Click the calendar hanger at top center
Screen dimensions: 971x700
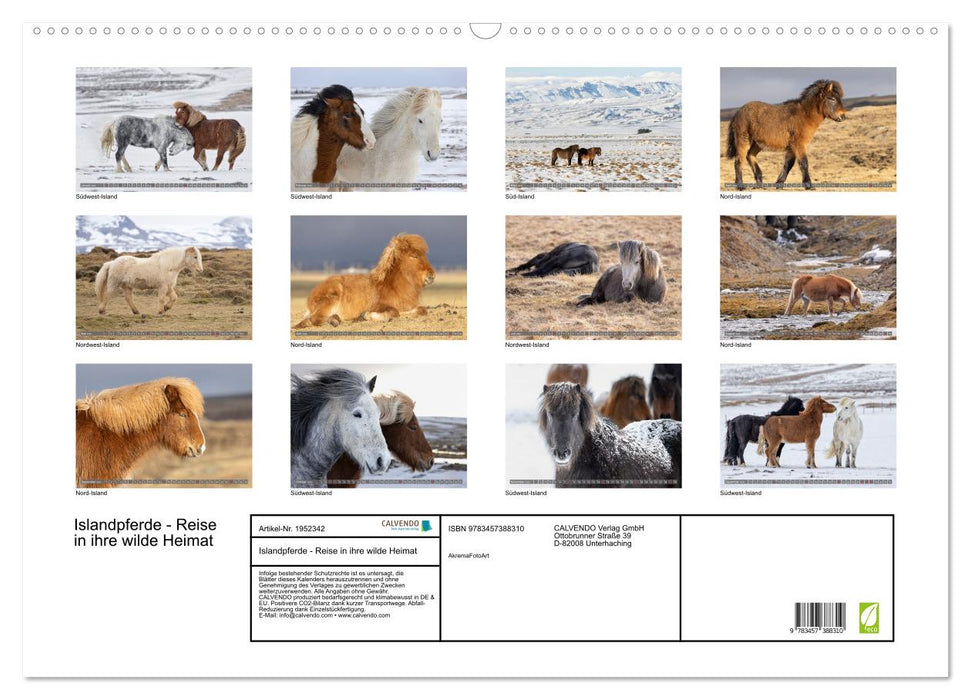click(x=485, y=27)
